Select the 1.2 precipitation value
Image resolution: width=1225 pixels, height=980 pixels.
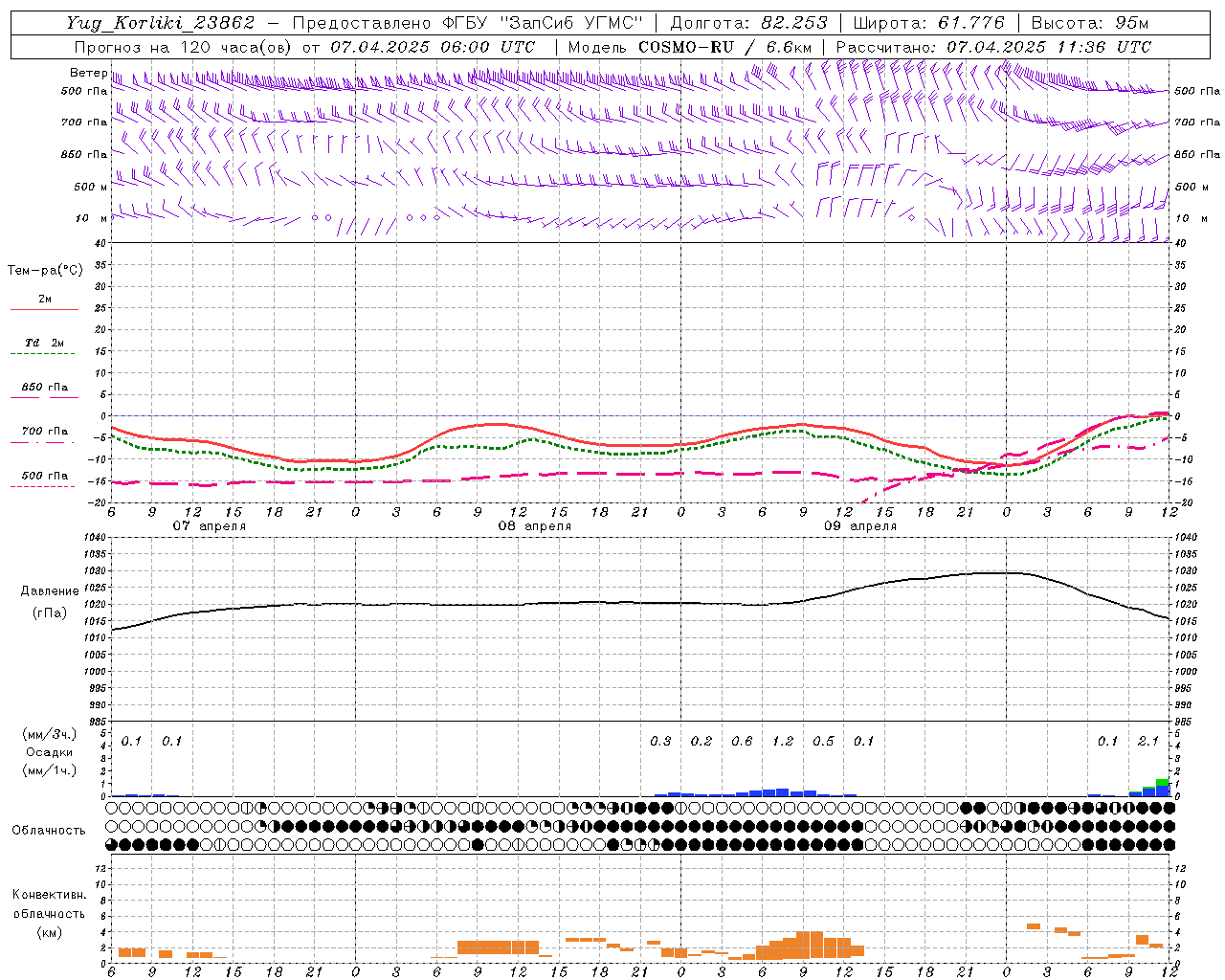pyautogui.click(x=783, y=741)
